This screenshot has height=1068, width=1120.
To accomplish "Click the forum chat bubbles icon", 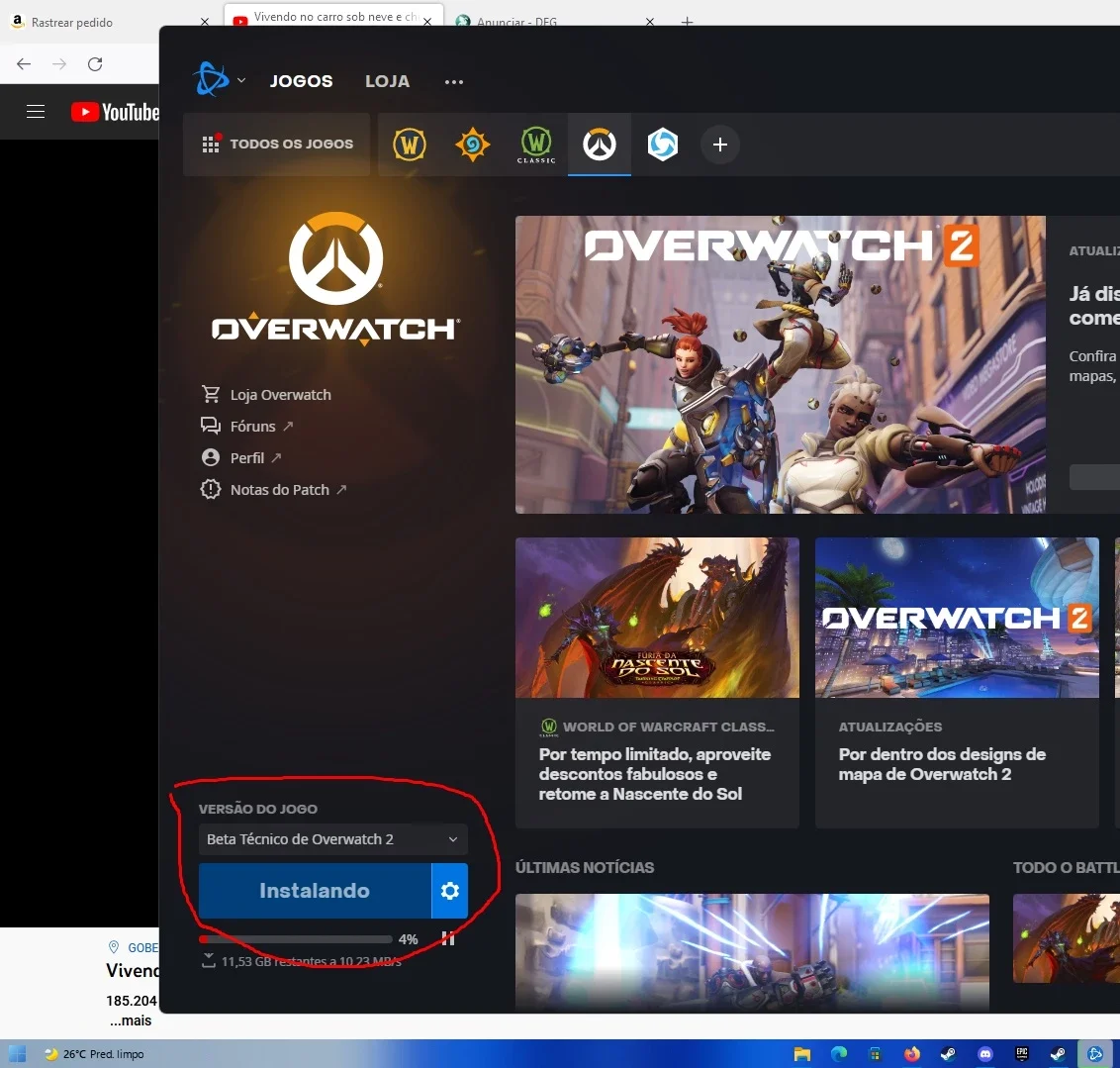I will pos(211,426).
